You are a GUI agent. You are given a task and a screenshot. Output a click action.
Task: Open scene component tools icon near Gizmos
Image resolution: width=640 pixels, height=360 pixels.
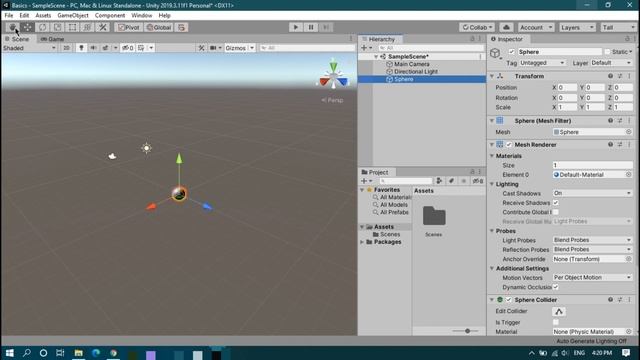[201, 48]
